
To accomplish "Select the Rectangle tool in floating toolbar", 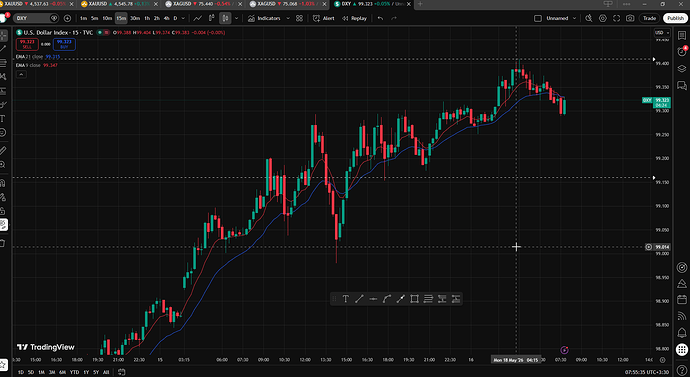I will pyautogui.click(x=414, y=299).
